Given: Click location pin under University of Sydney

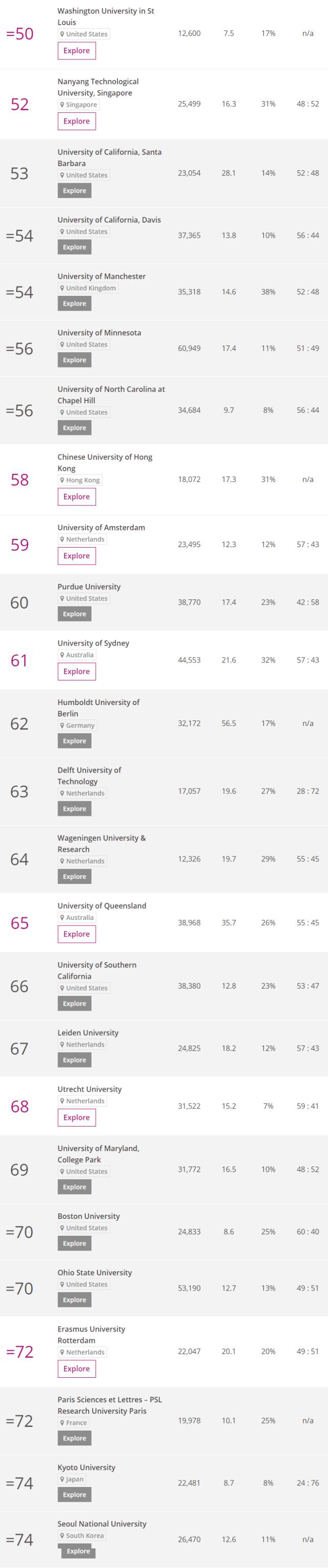Looking at the screenshot, I should pyautogui.click(x=62, y=655).
